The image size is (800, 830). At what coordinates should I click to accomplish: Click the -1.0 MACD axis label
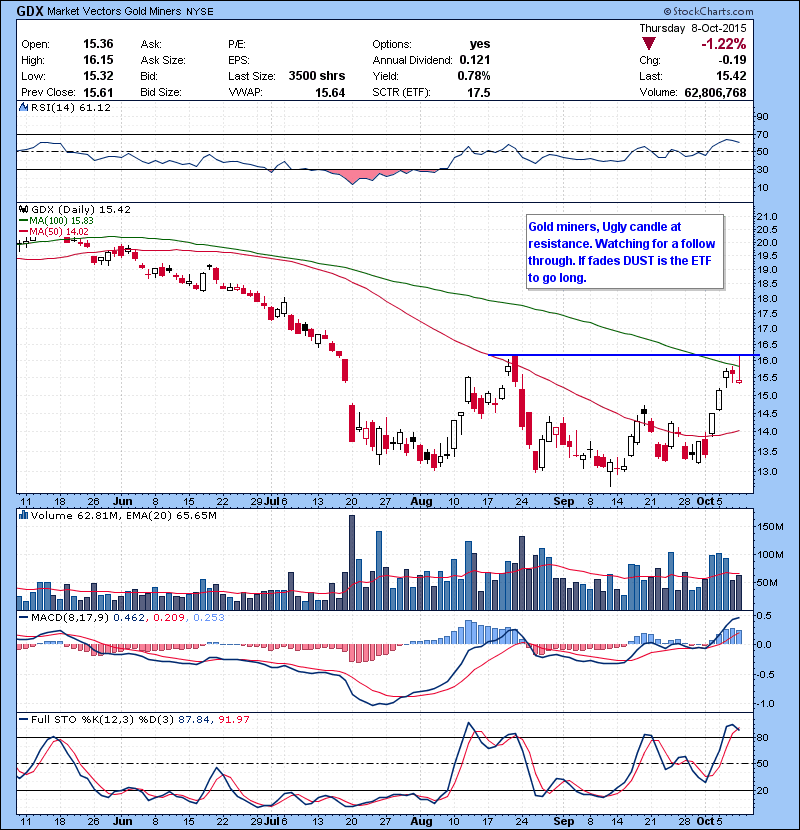766,703
